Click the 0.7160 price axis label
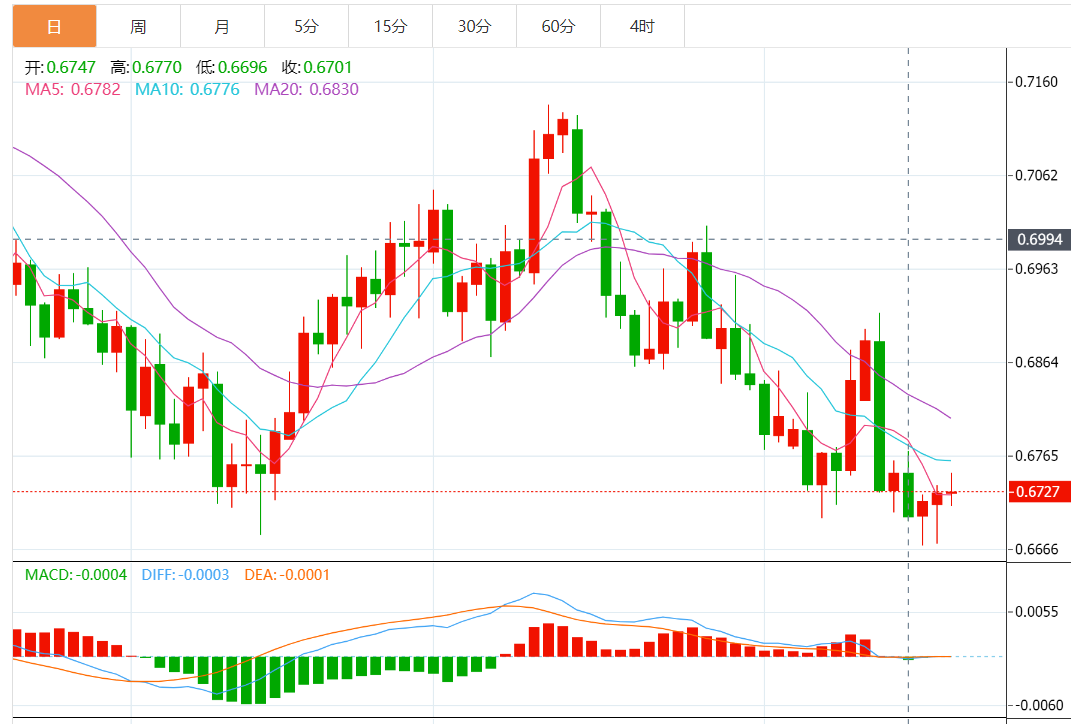Image resolution: width=1071 pixels, height=724 pixels. coord(1037,82)
